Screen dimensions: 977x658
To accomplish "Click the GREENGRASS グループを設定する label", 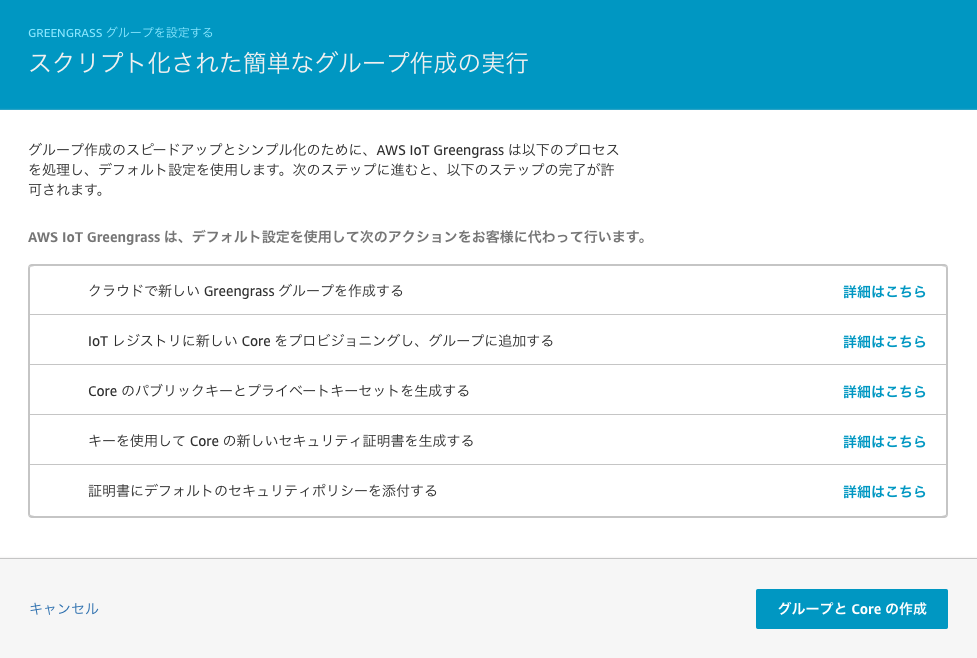I will click(120, 32).
